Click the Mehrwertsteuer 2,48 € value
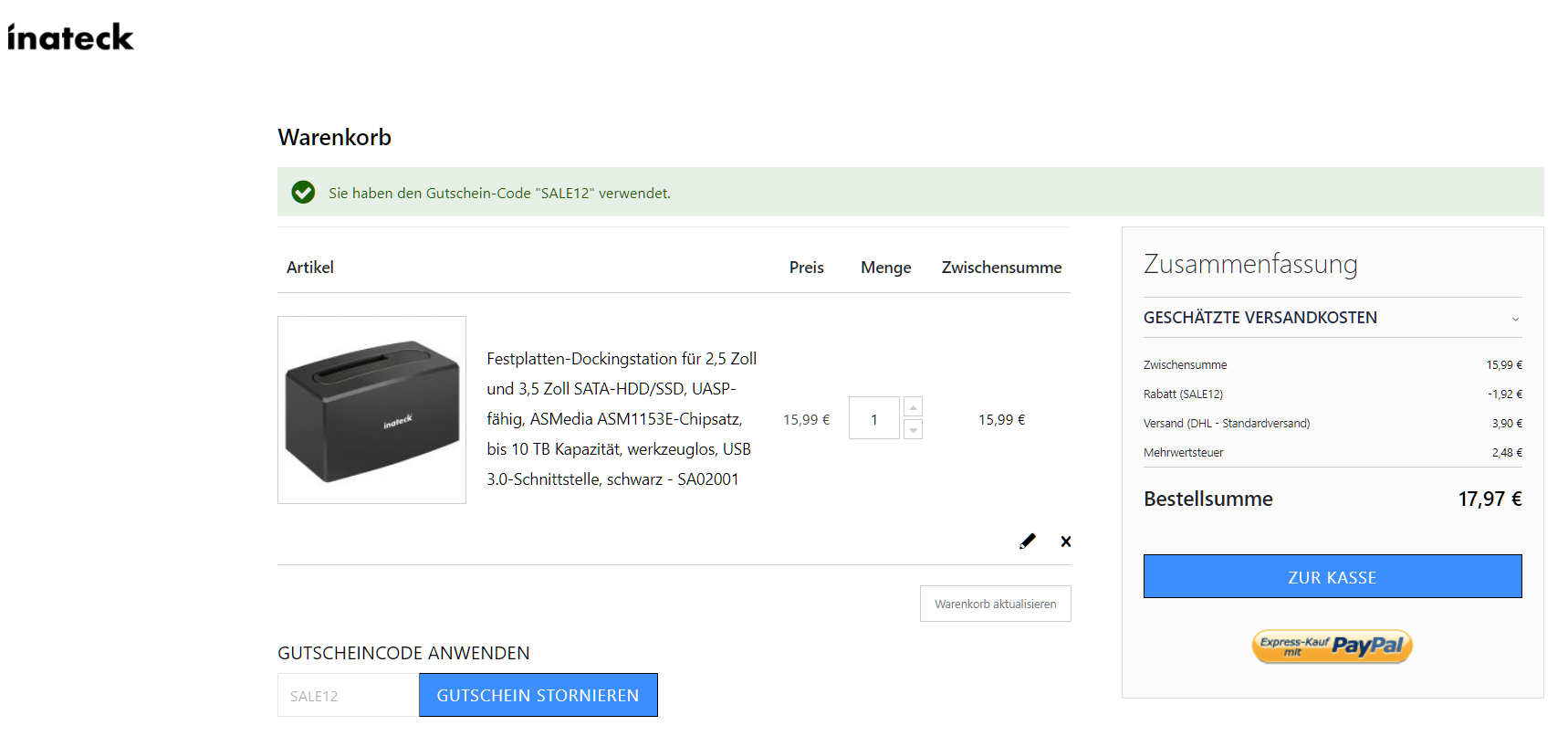This screenshot has width=1568, height=736. [x=1507, y=452]
